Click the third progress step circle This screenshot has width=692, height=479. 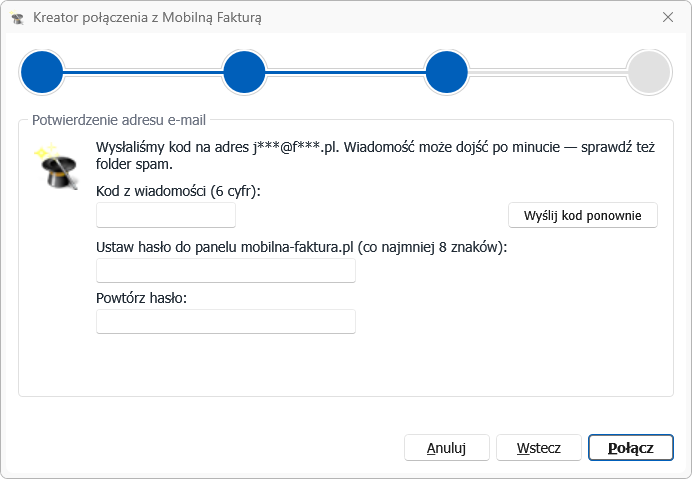pyautogui.click(x=447, y=72)
